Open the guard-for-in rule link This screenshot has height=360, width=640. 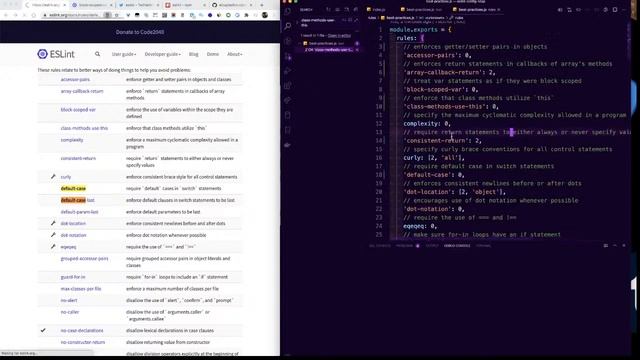tap(73, 277)
